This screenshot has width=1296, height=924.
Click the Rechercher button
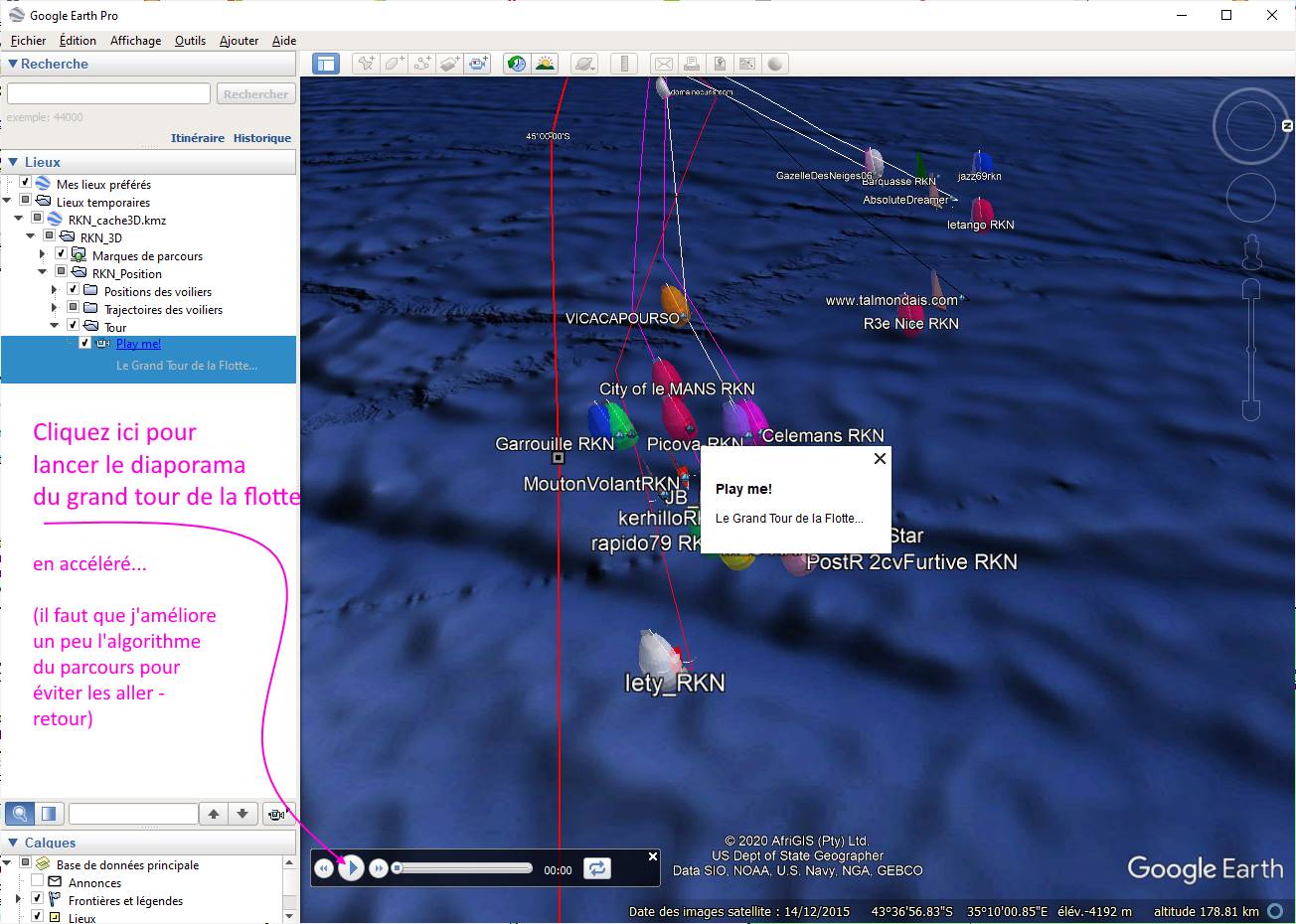click(x=255, y=94)
